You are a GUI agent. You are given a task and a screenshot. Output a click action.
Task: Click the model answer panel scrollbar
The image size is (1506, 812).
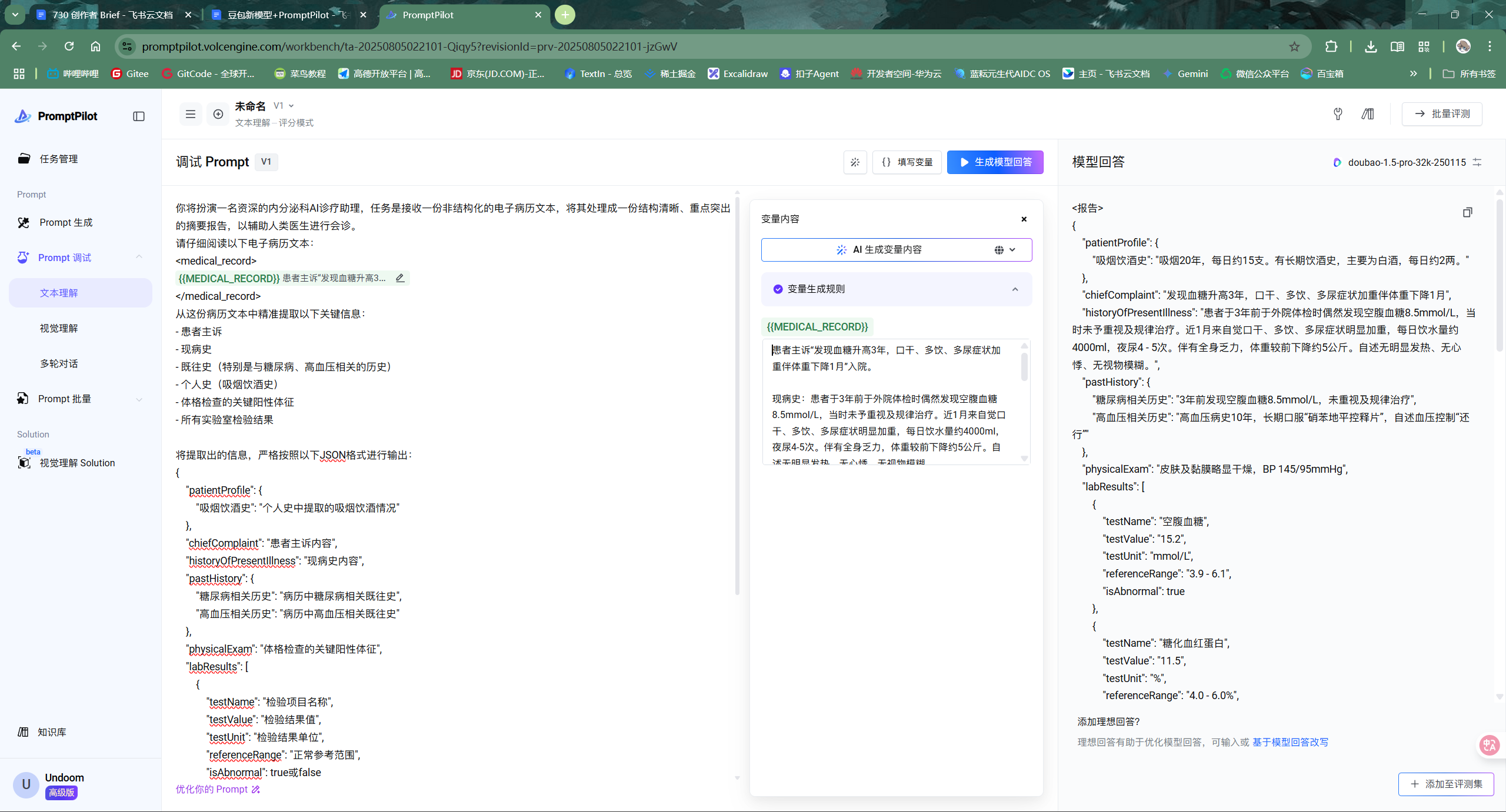click(1499, 276)
